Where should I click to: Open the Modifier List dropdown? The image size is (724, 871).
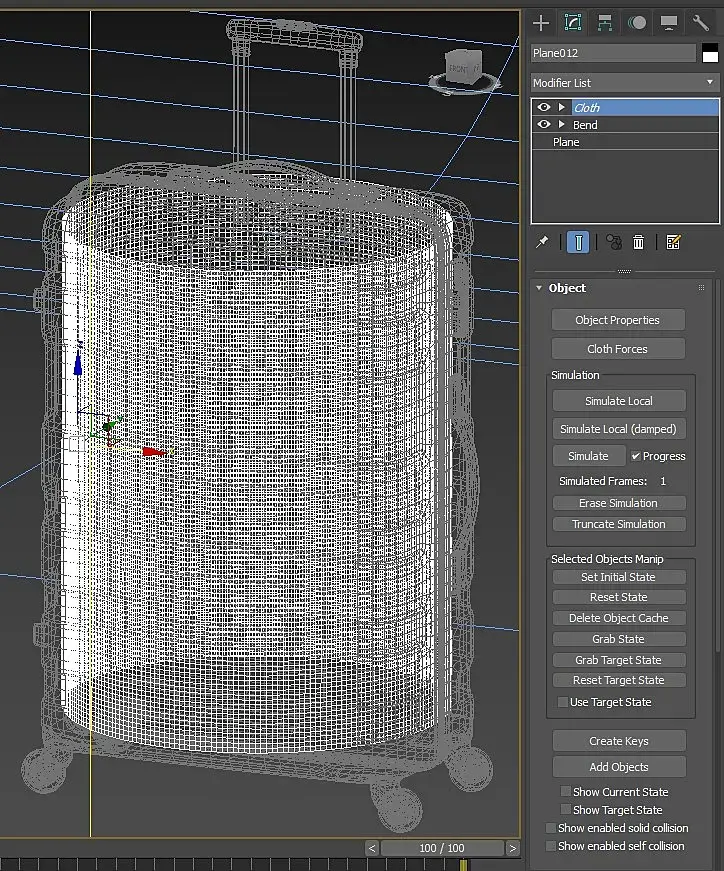pos(624,83)
